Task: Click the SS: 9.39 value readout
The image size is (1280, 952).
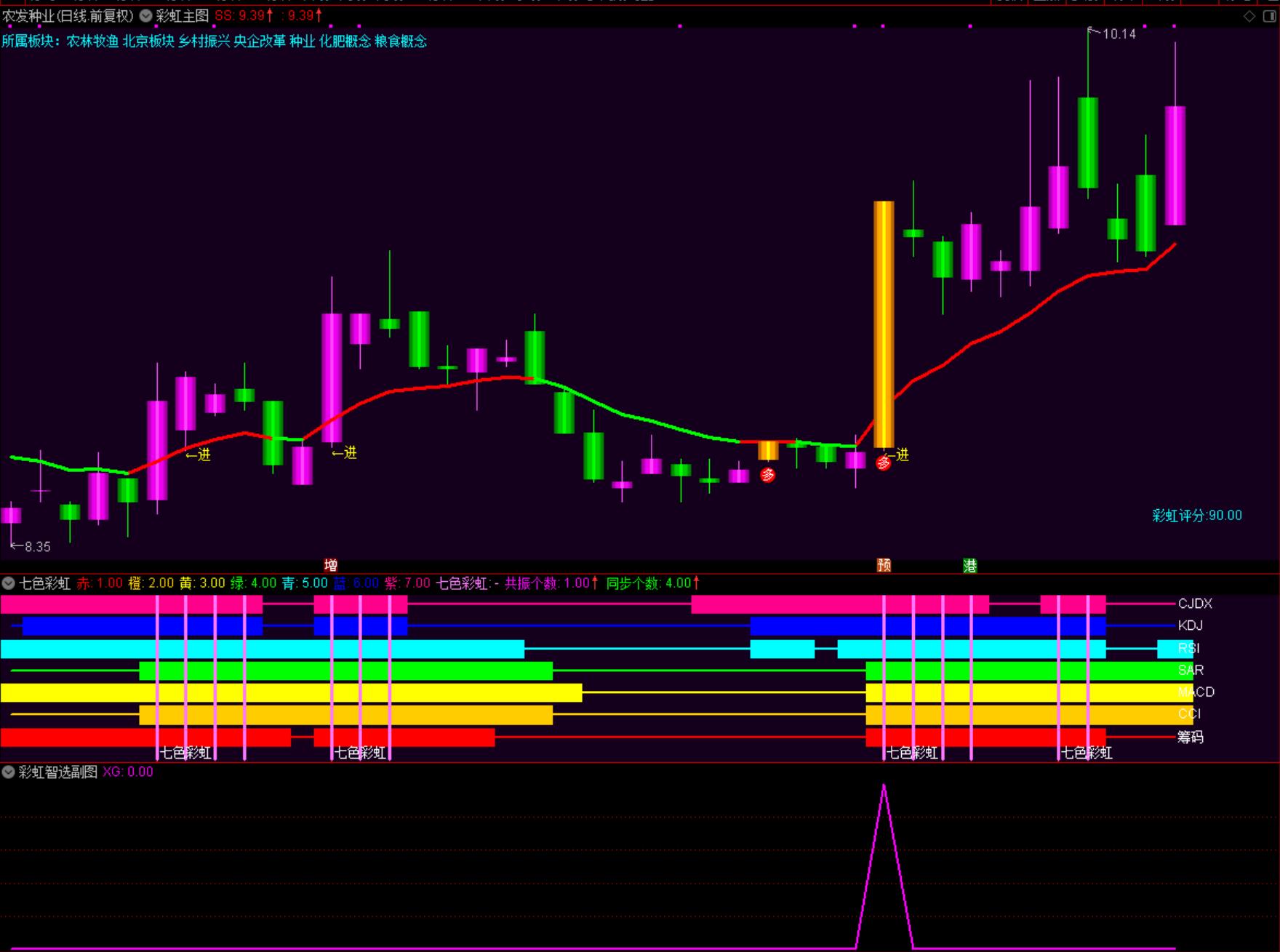Action: click(244, 15)
